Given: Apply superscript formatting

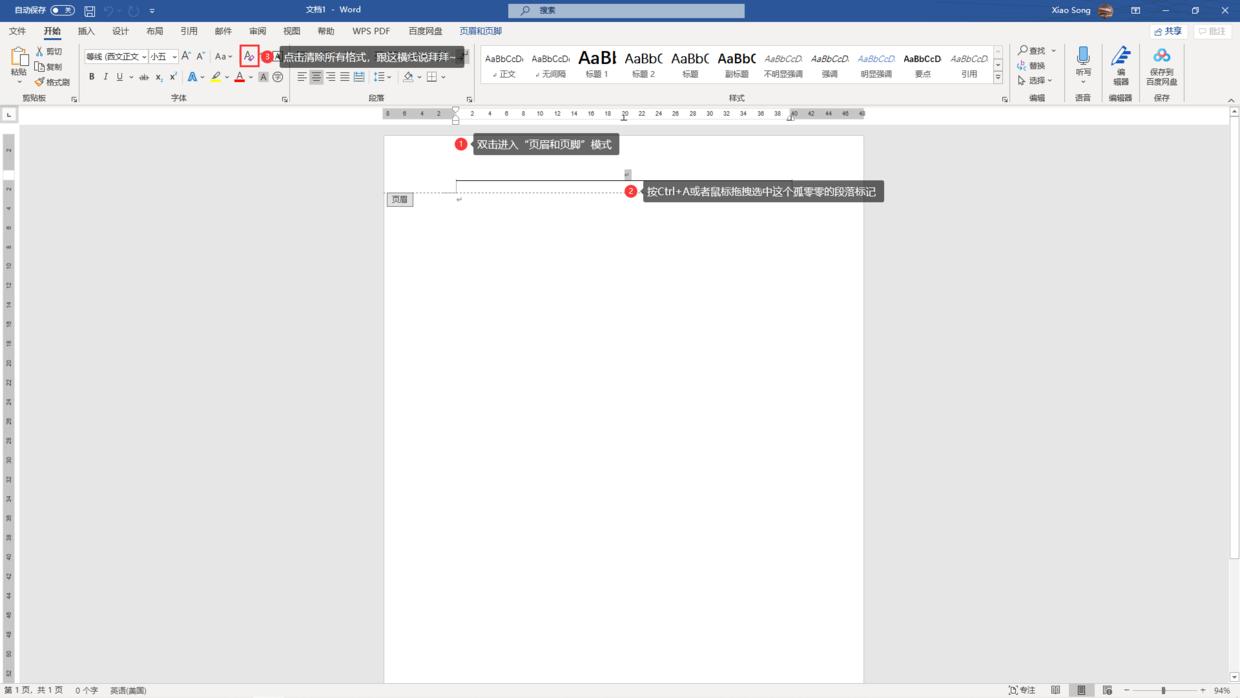Looking at the screenshot, I should (x=173, y=77).
